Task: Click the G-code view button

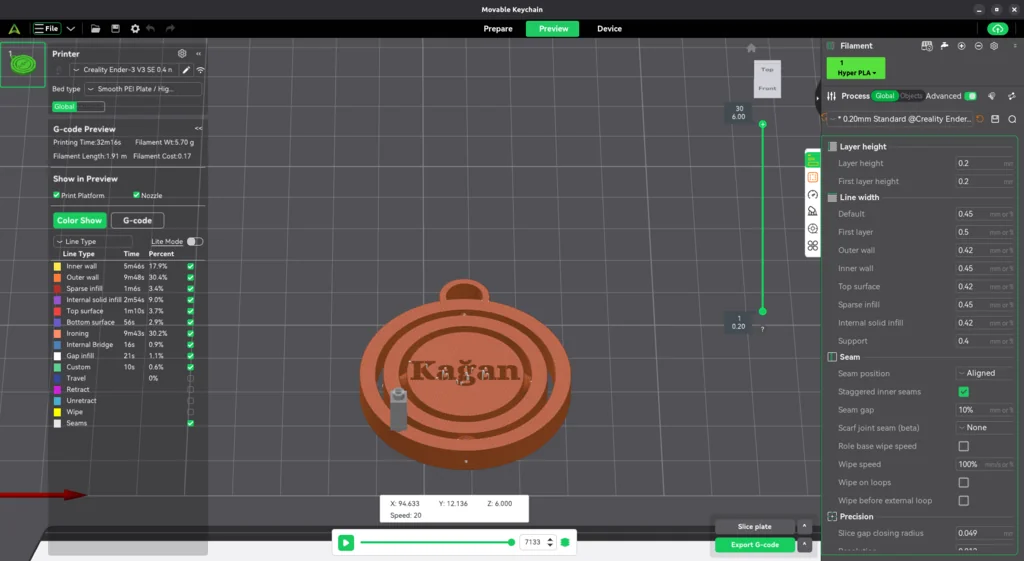Action: point(137,220)
